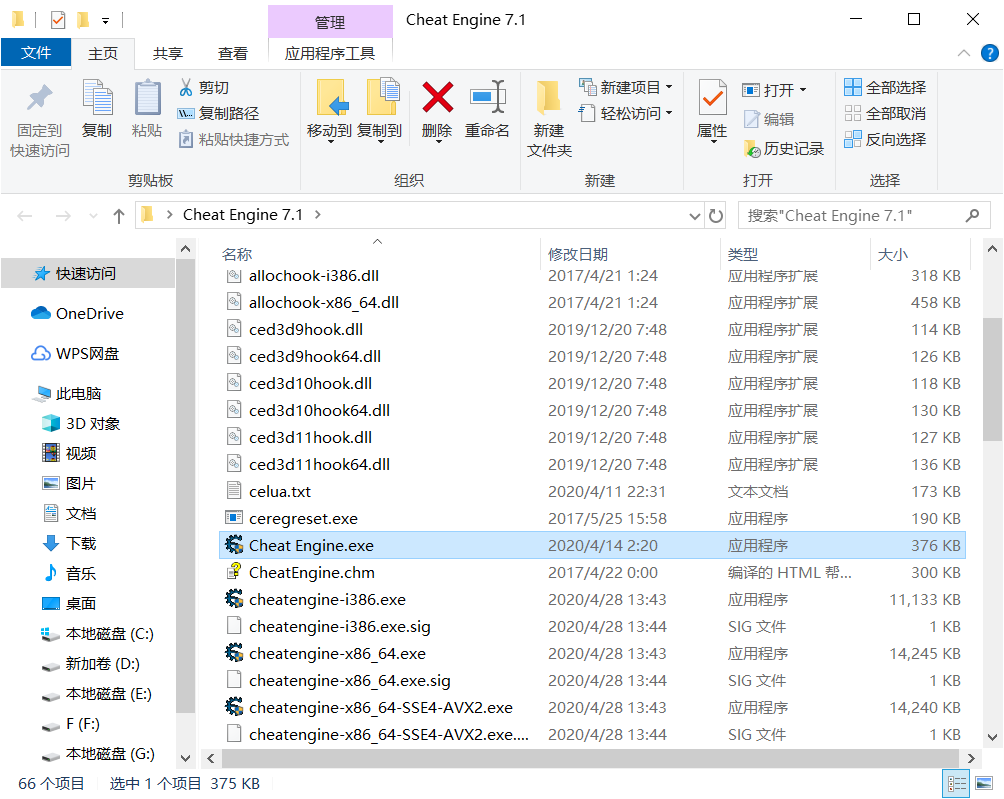
Task: Click the Paste (粘贴) ribbon icon
Action: tap(147, 99)
